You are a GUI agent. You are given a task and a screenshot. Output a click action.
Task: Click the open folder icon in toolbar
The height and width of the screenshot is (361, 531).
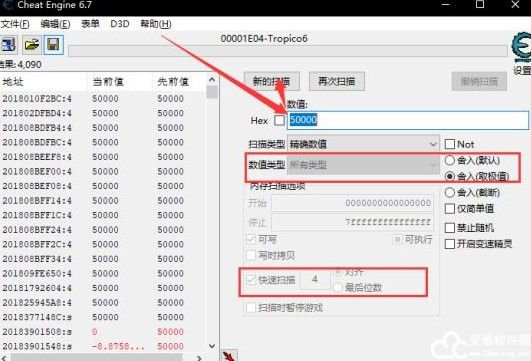point(31,45)
